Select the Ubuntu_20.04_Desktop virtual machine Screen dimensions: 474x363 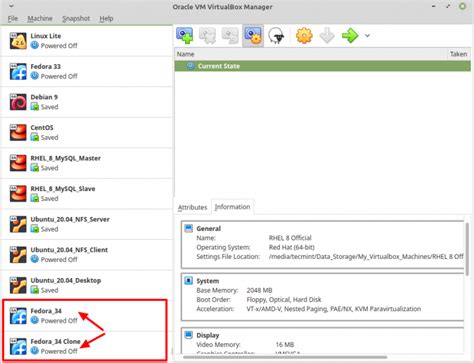coord(87,285)
